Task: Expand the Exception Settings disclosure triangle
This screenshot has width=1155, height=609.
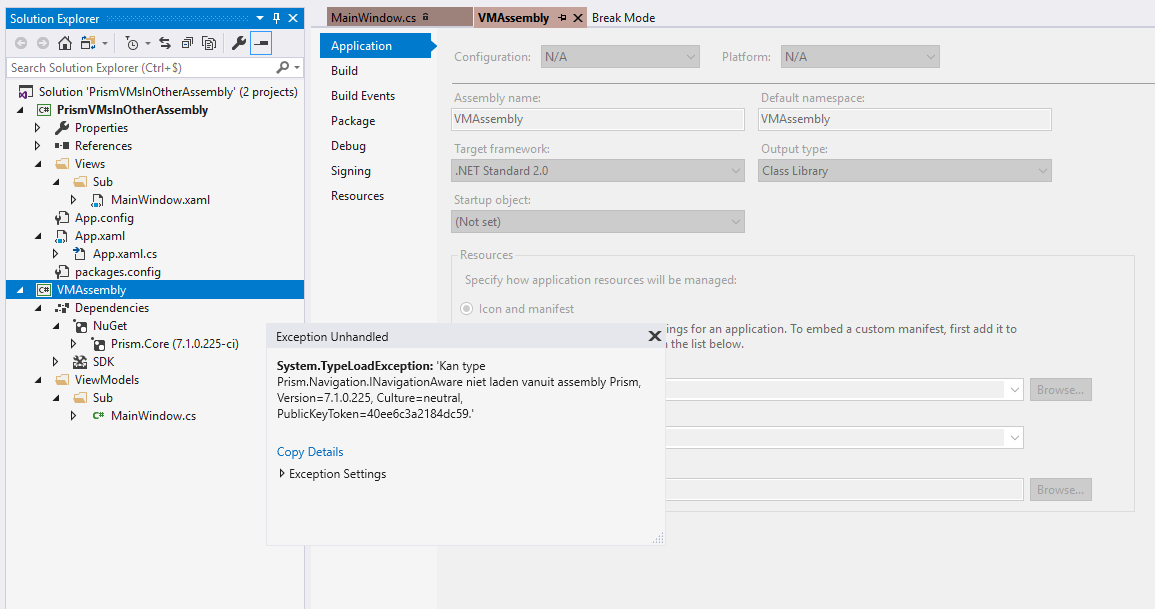Action: pos(281,473)
